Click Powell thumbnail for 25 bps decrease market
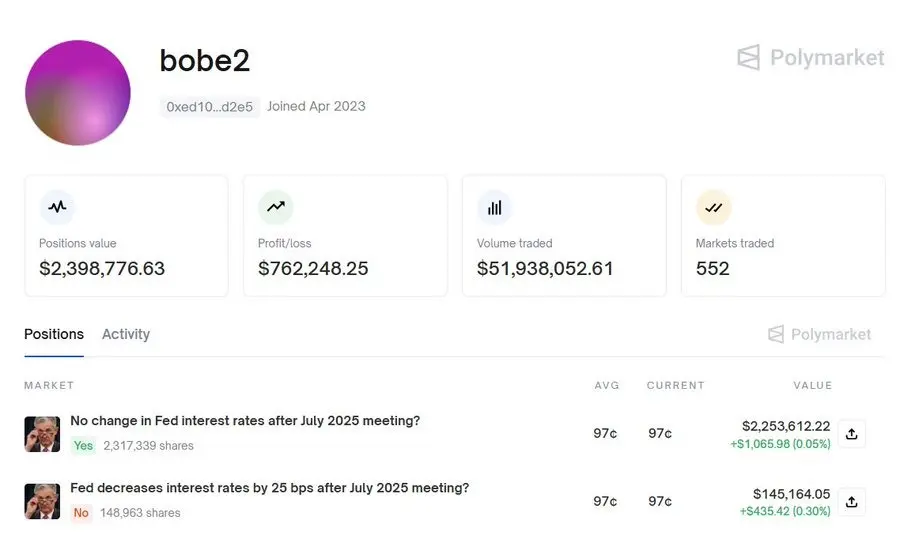The height and width of the screenshot is (539, 900). coord(42,501)
